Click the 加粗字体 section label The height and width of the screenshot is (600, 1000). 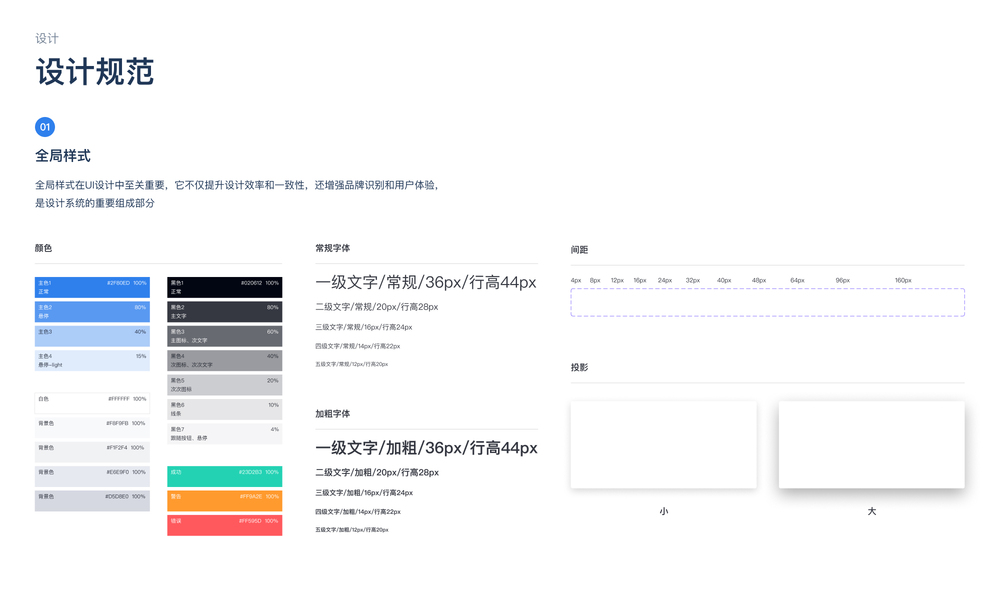pyautogui.click(x=332, y=414)
